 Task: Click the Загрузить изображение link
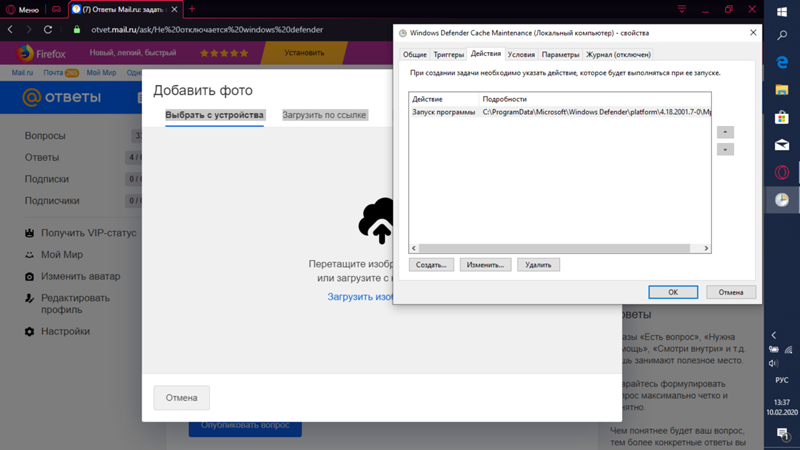360,296
